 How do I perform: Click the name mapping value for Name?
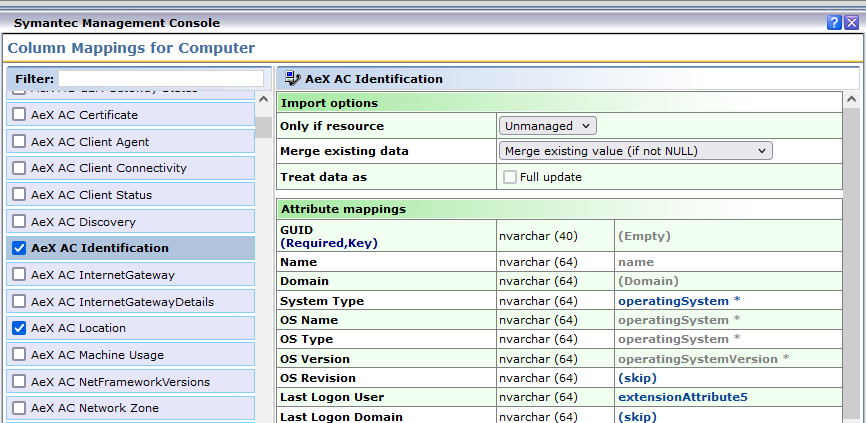(636, 262)
